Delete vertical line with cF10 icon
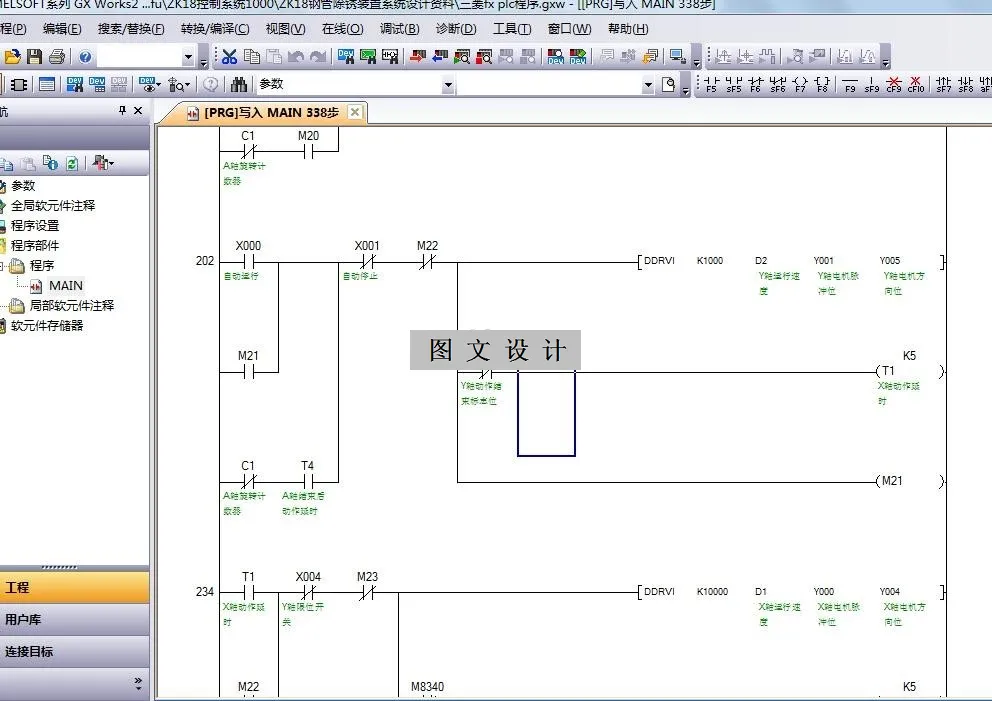The width and height of the screenshot is (992, 701). tap(915, 84)
